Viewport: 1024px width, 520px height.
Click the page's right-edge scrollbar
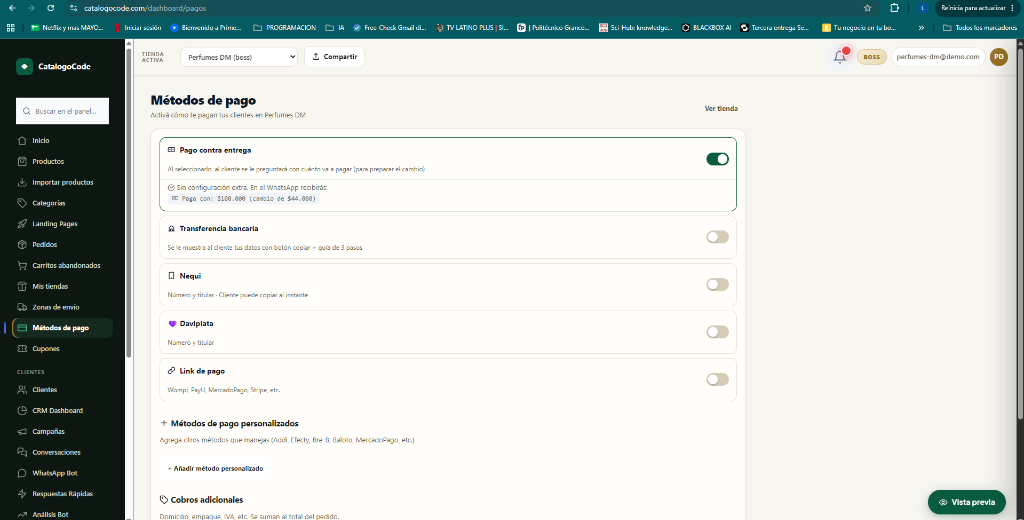click(1020, 232)
